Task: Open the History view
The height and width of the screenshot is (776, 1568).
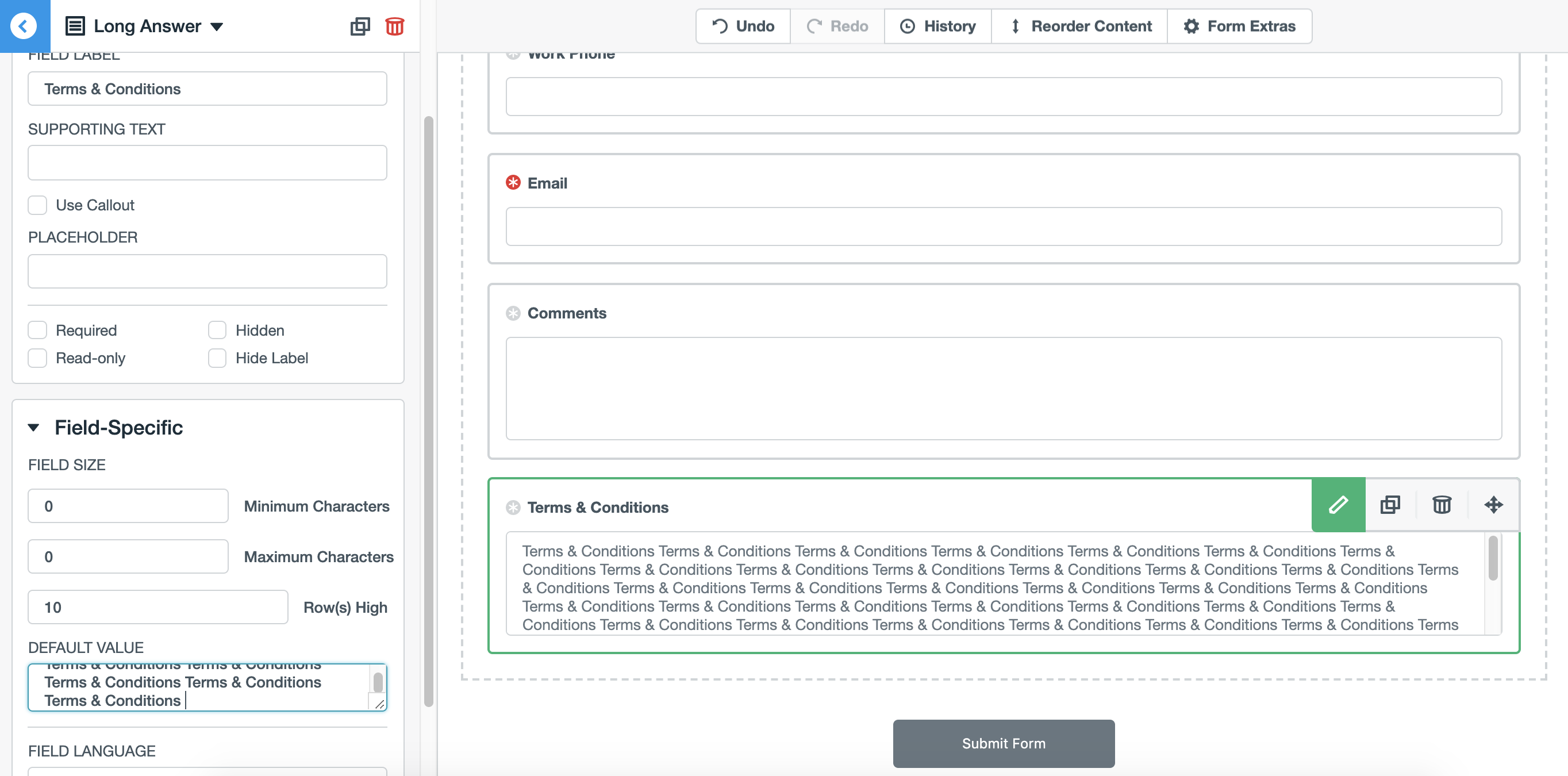Action: pyautogui.click(x=937, y=26)
